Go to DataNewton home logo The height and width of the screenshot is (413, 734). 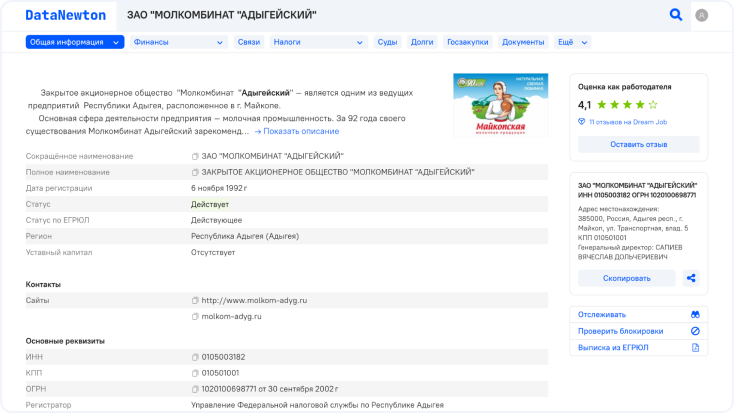(x=66, y=15)
